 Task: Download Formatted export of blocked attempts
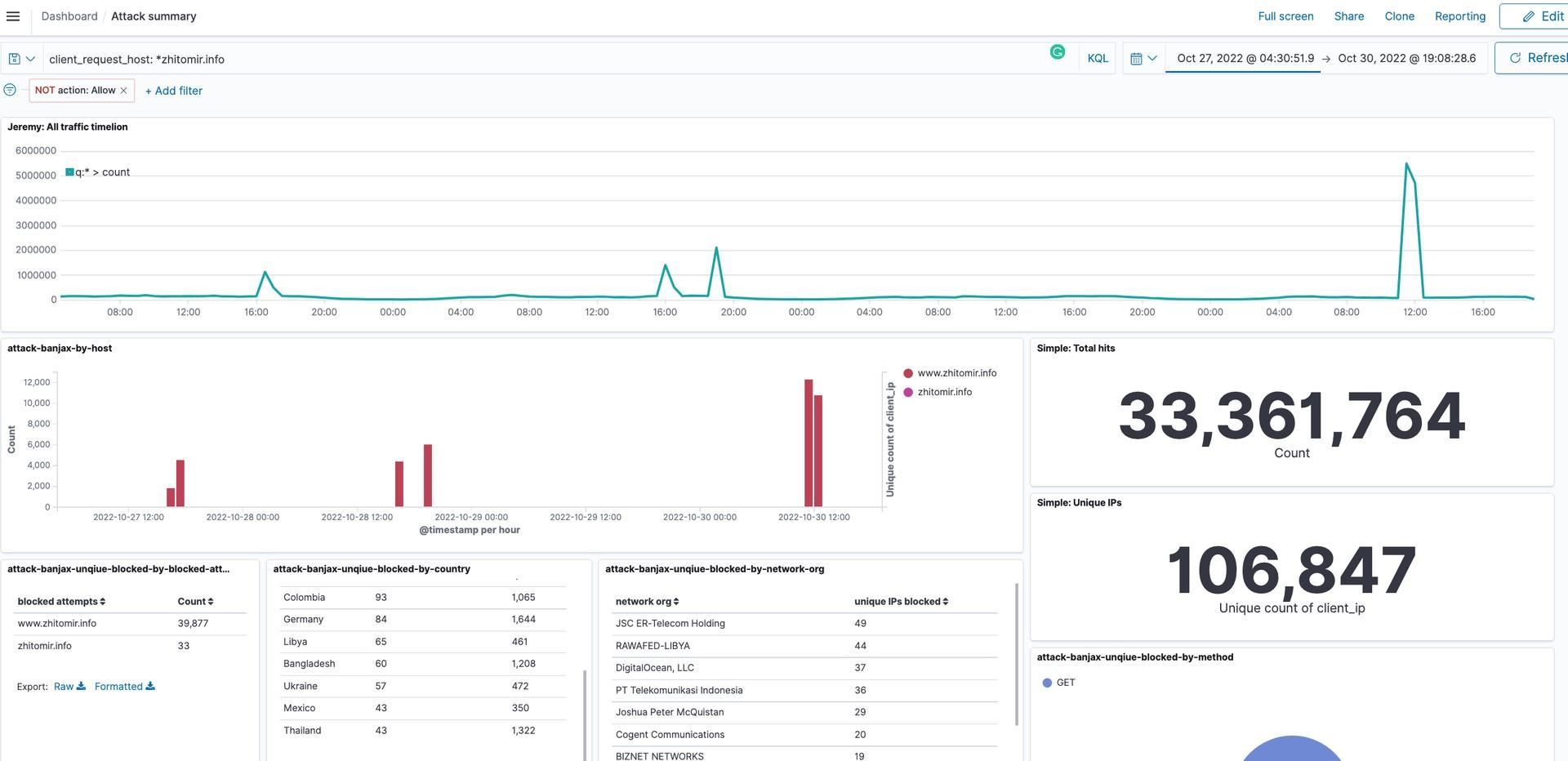[124, 687]
